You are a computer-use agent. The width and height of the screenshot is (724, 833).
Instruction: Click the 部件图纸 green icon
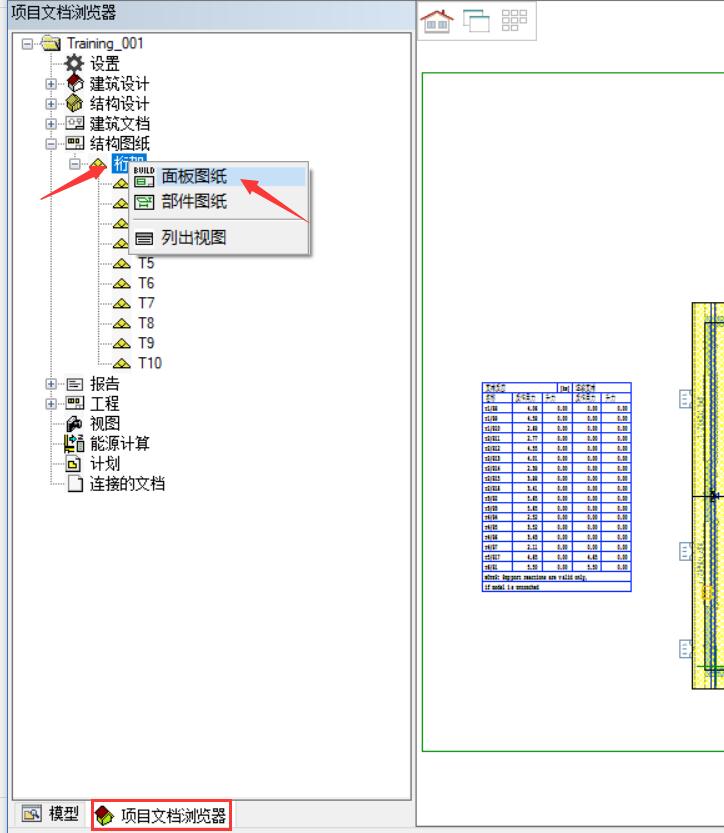144,202
